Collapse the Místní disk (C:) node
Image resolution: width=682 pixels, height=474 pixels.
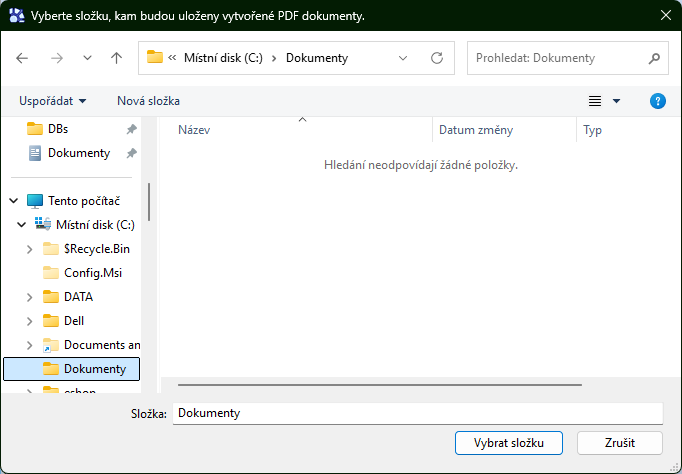[x=21, y=225]
